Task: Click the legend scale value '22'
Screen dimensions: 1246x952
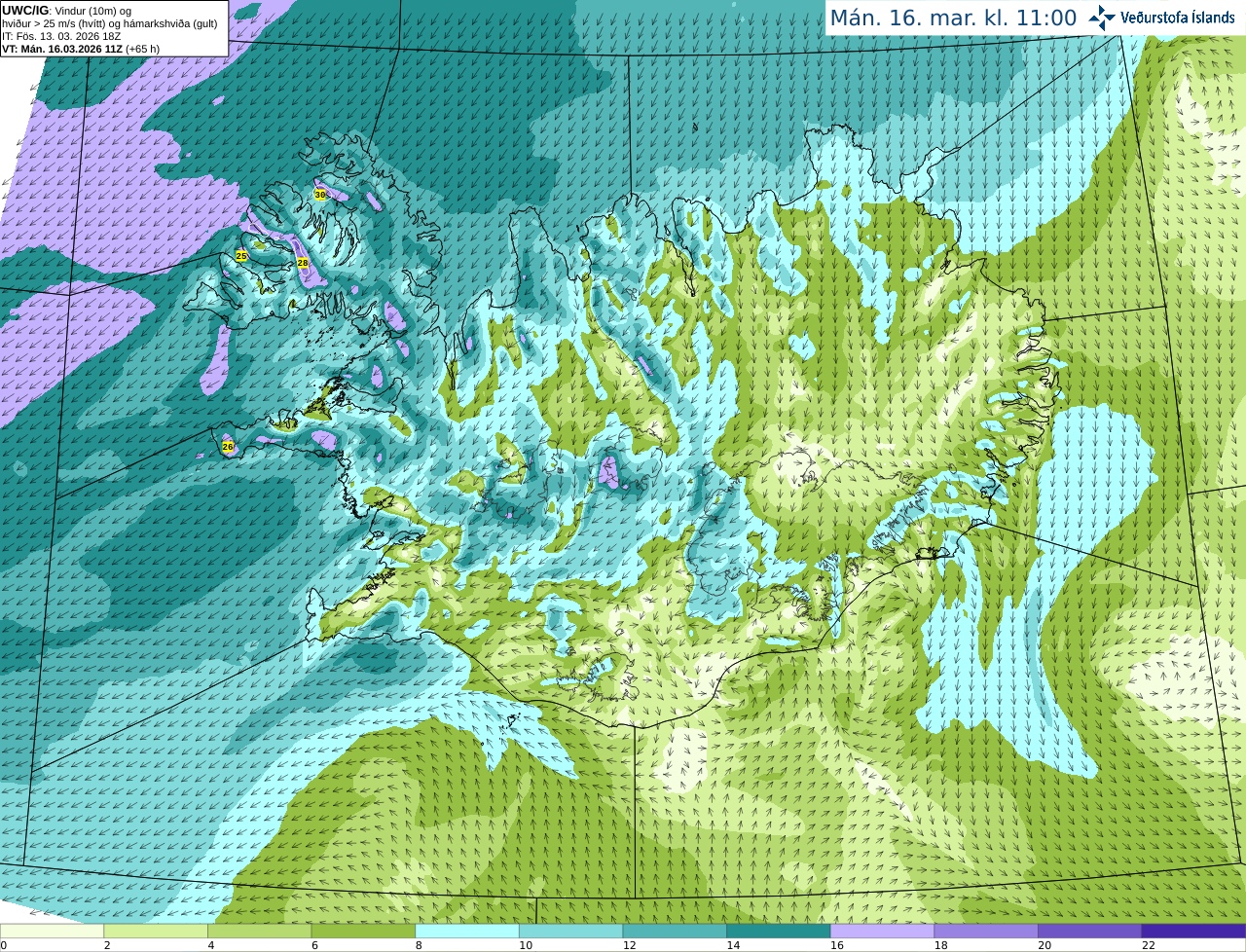Action: click(1149, 945)
